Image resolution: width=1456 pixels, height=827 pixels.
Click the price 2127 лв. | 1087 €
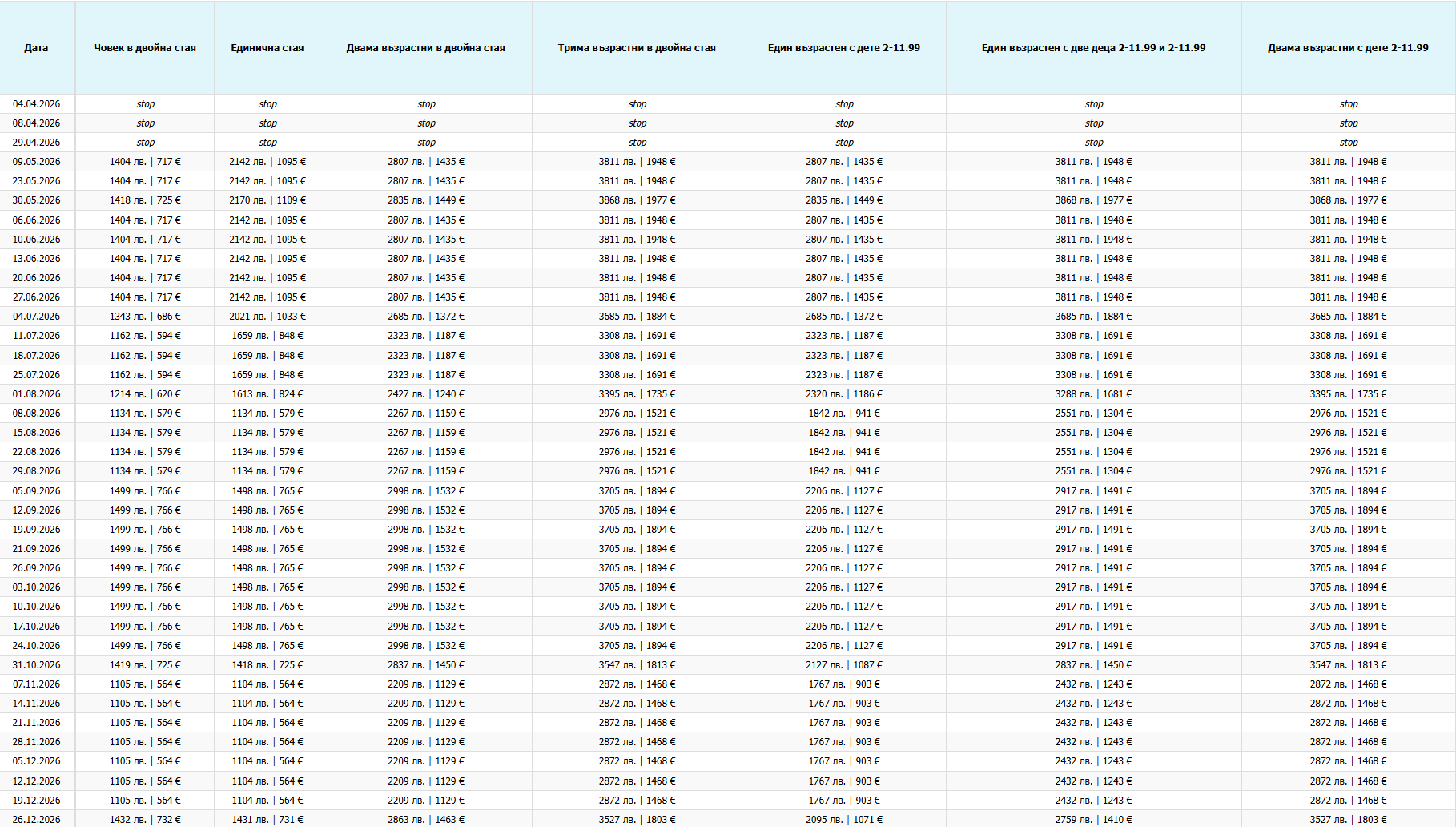click(844, 665)
